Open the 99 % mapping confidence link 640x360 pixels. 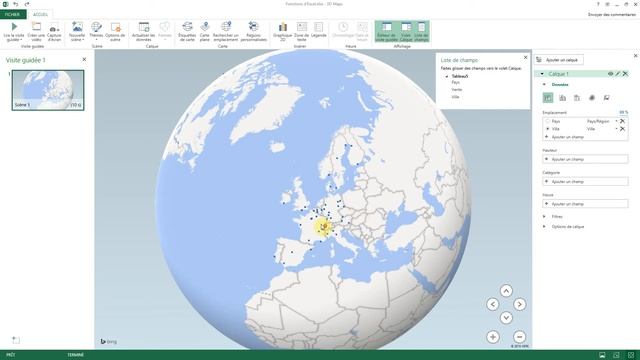[x=623, y=112]
